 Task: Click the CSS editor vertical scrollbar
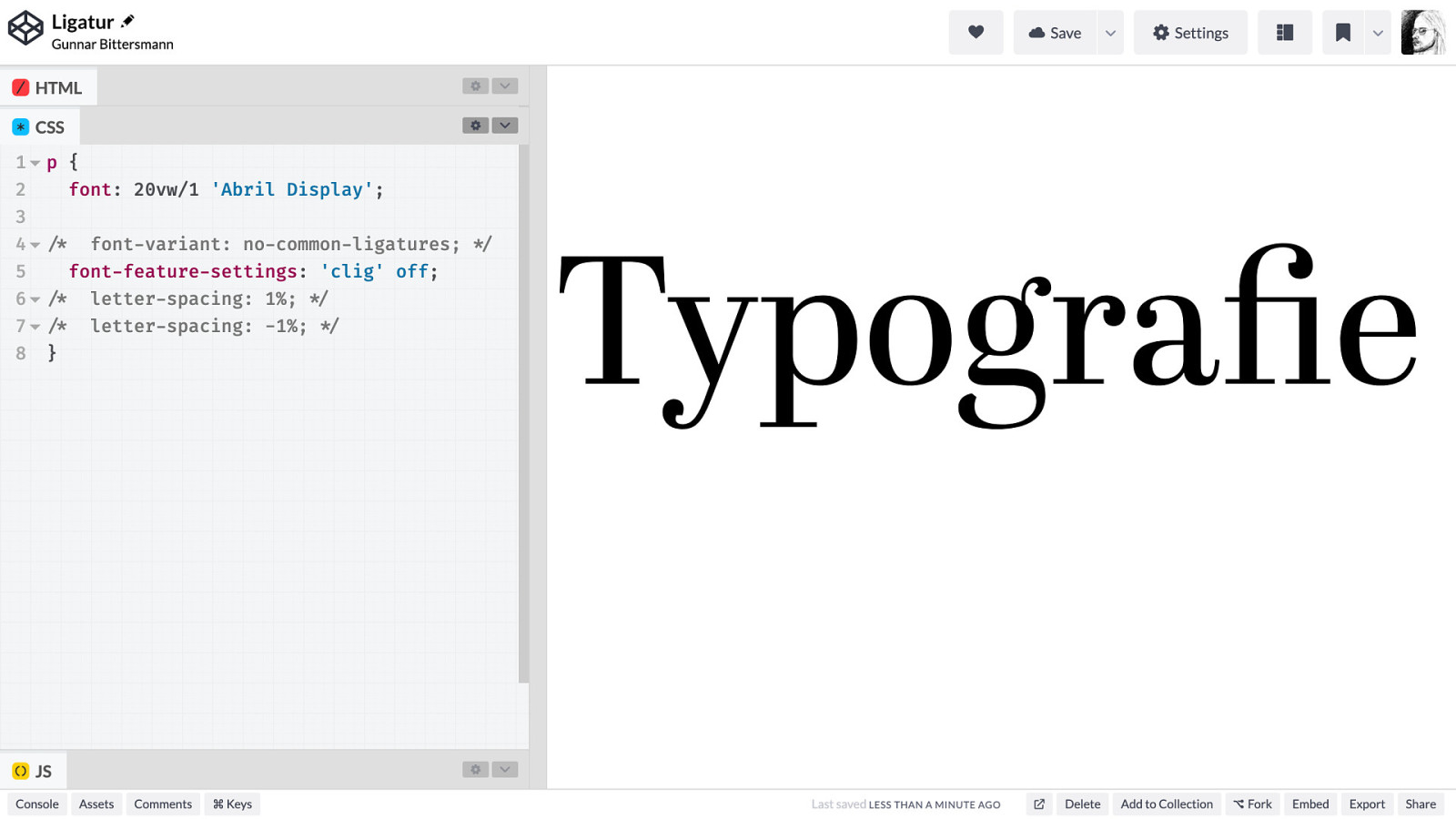[x=523, y=409]
